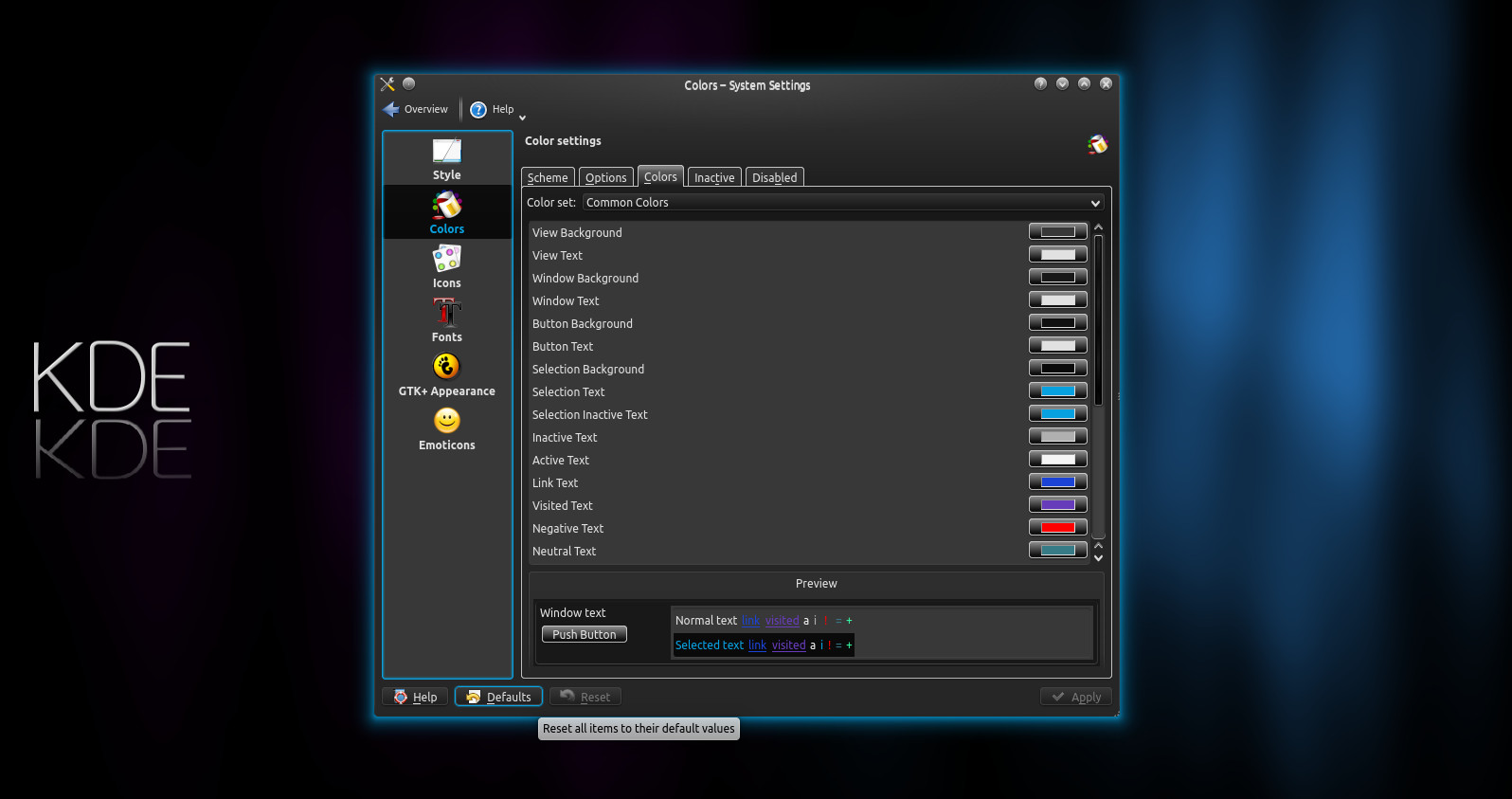This screenshot has width=1512, height=799.
Task: Click the Help button at the bottom
Action: (x=415, y=697)
